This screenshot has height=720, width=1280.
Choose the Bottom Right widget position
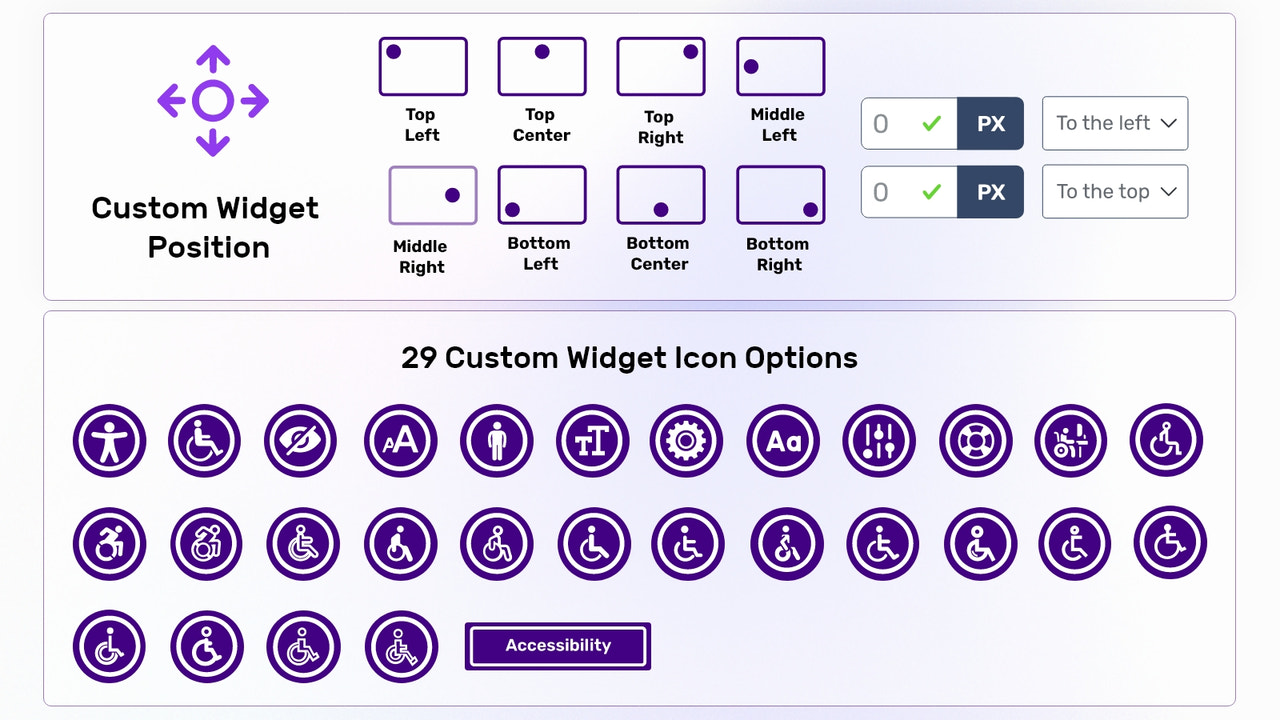click(x=780, y=195)
